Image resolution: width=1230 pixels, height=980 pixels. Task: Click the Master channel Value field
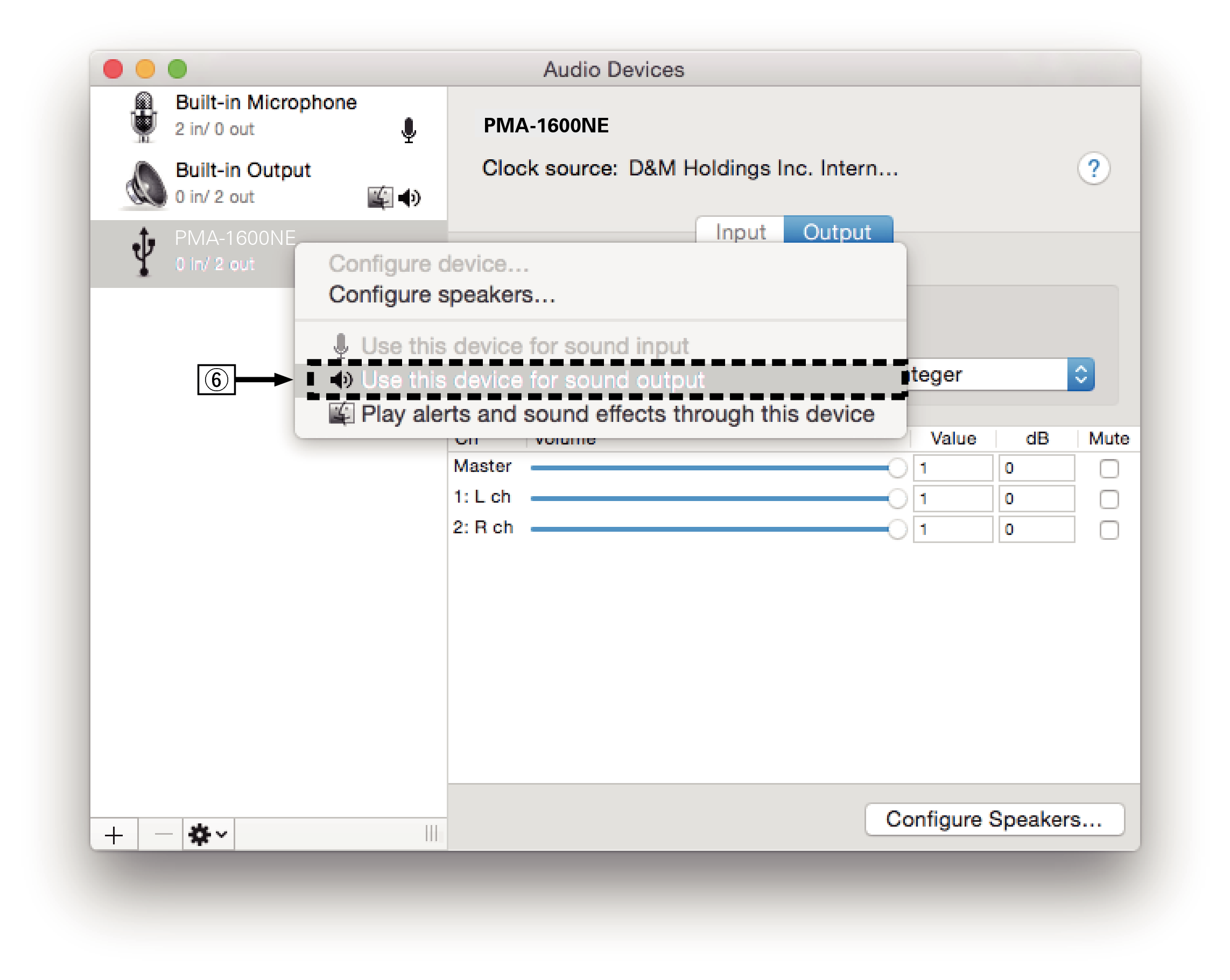(952, 468)
